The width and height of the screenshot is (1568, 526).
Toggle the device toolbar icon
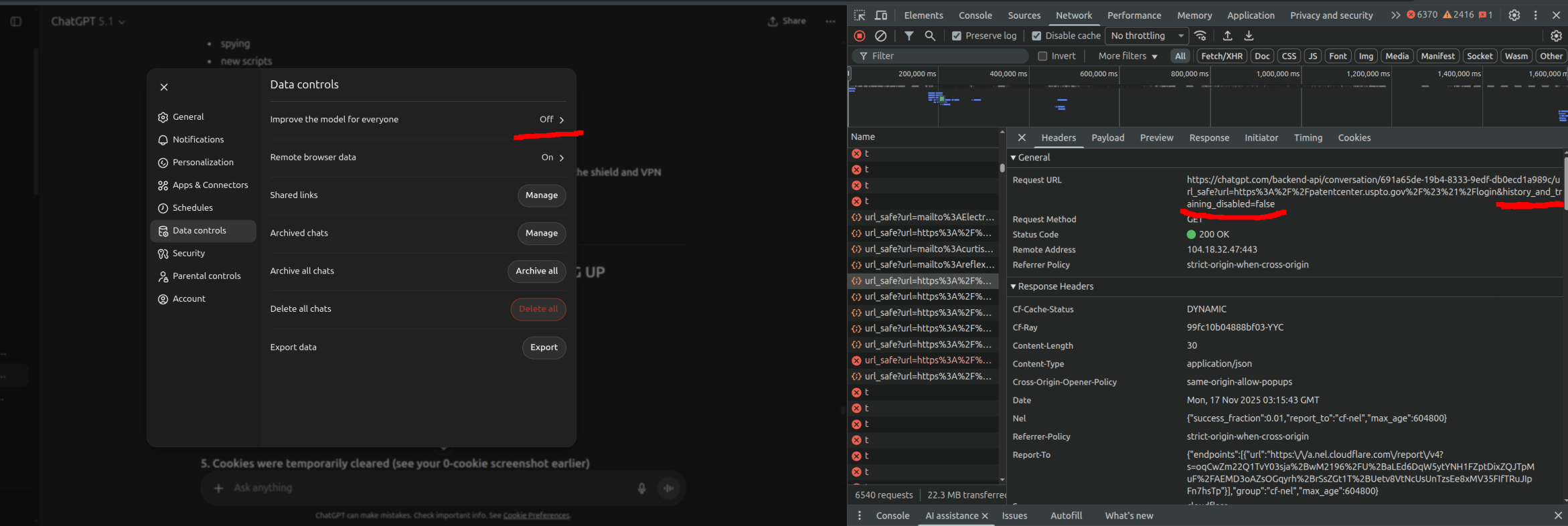click(881, 15)
